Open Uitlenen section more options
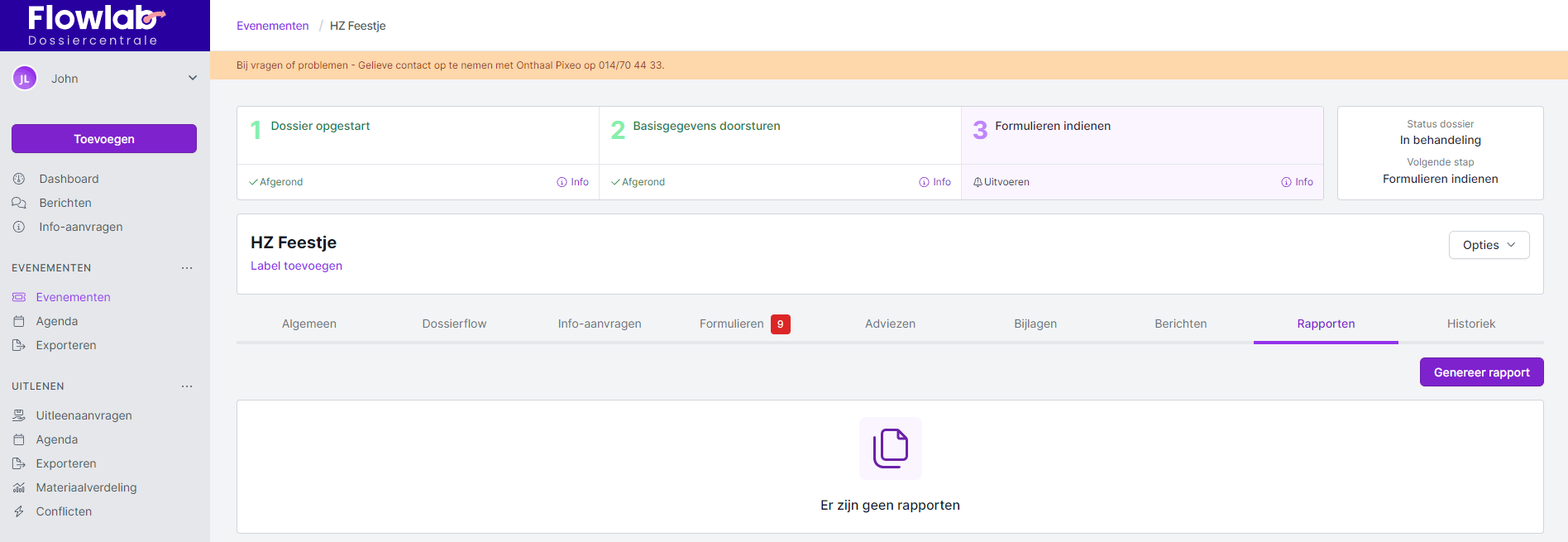Screen dimensions: 1568x542 click(x=187, y=386)
